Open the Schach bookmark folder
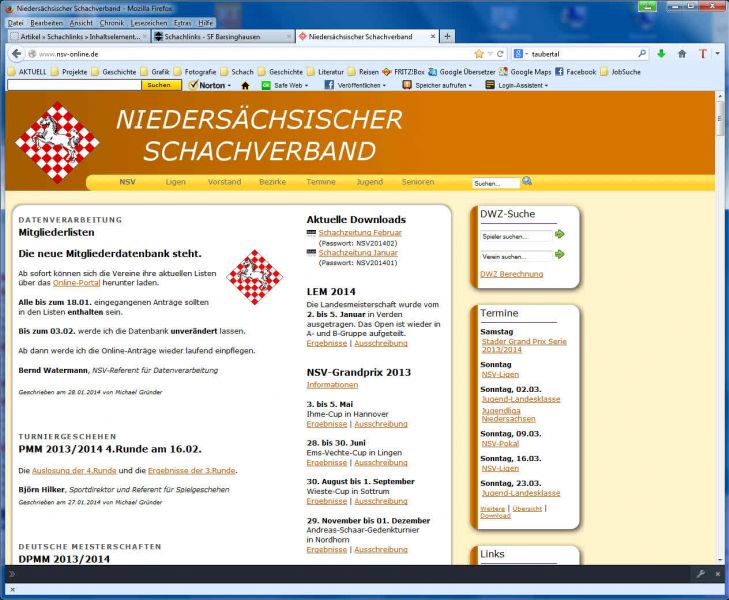 coord(237,72)
